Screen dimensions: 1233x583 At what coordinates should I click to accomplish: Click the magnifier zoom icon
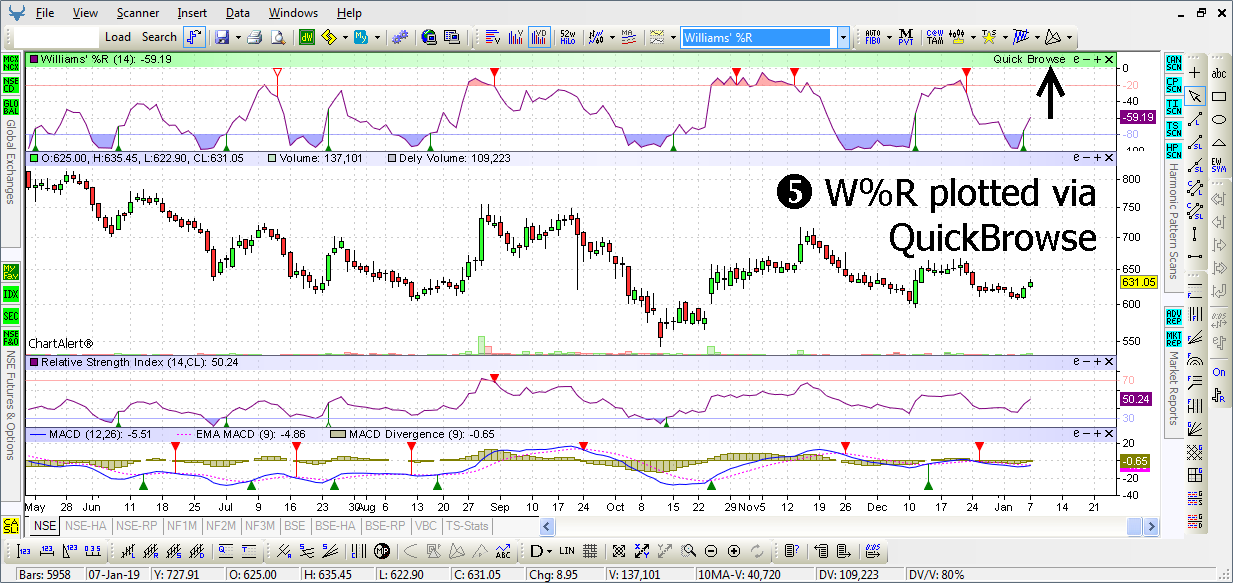tap(689, 551)
